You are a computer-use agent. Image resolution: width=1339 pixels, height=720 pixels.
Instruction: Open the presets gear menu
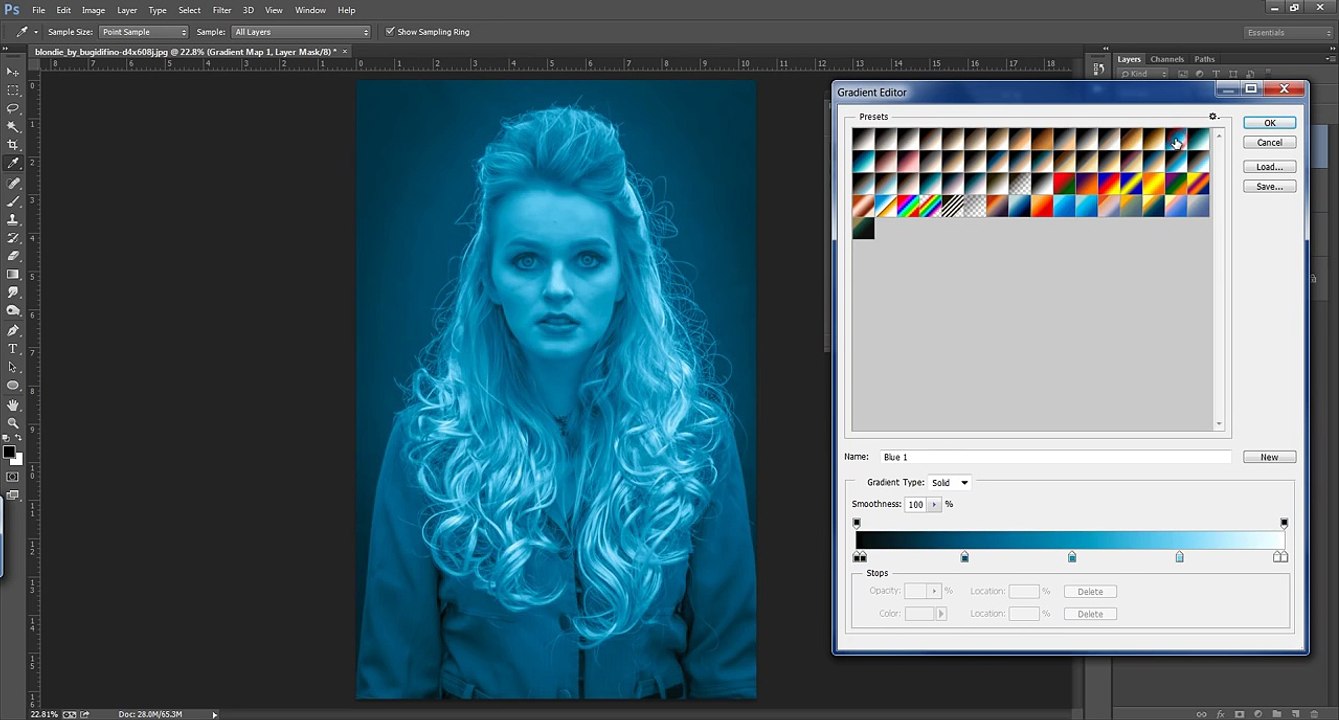(1214, 117)
